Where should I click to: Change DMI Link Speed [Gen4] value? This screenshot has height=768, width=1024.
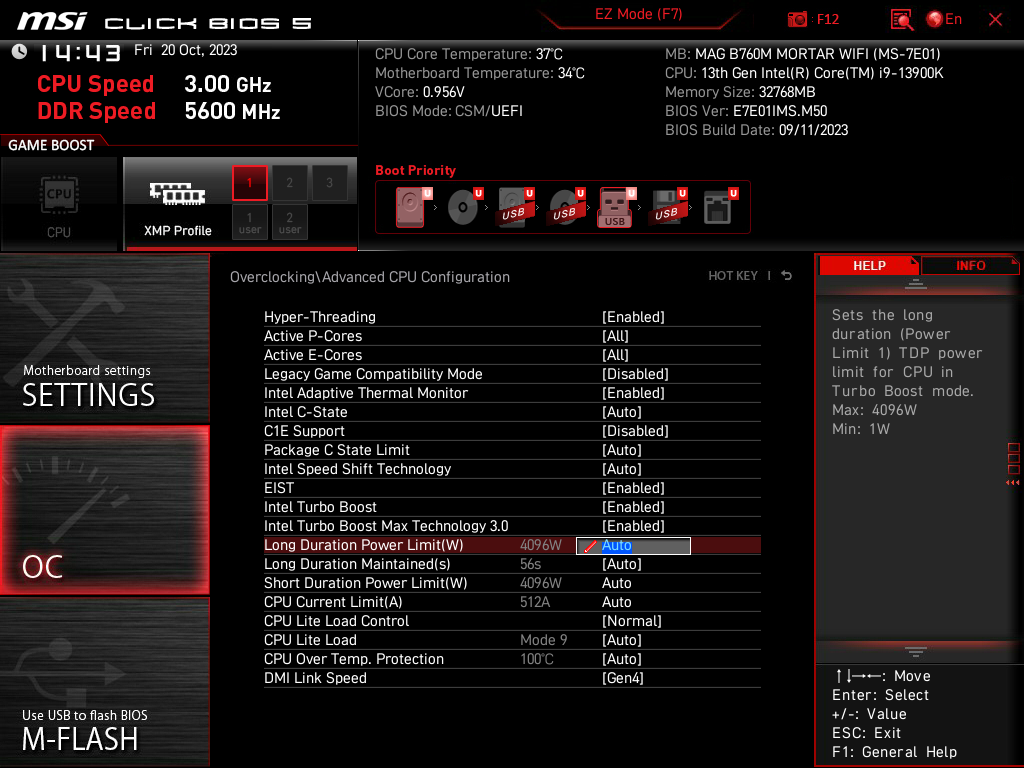[x=622, y=677]
